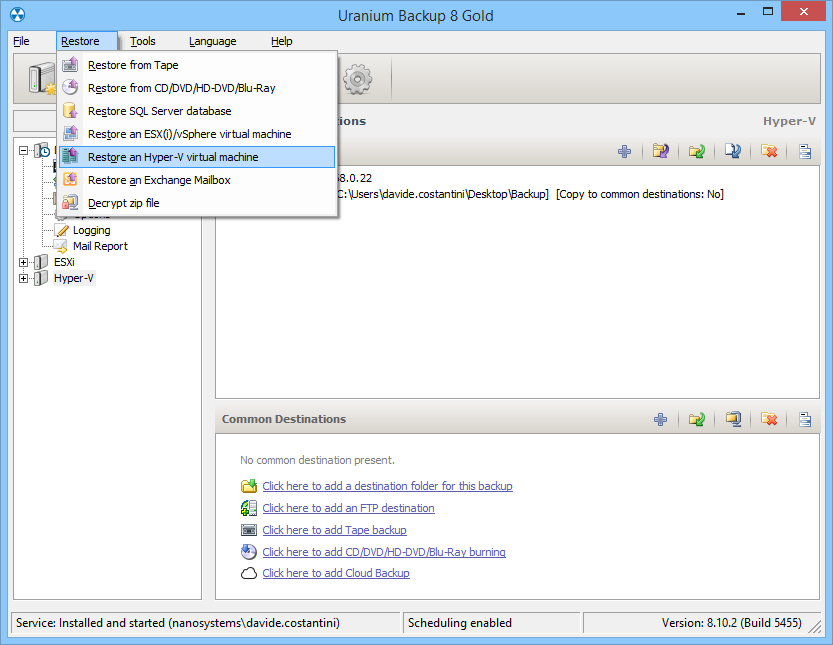The width and height of the screenshot is (833, 645).
Task: Expand the Hyper-V tree node
Action: click(x=23, y=278)
